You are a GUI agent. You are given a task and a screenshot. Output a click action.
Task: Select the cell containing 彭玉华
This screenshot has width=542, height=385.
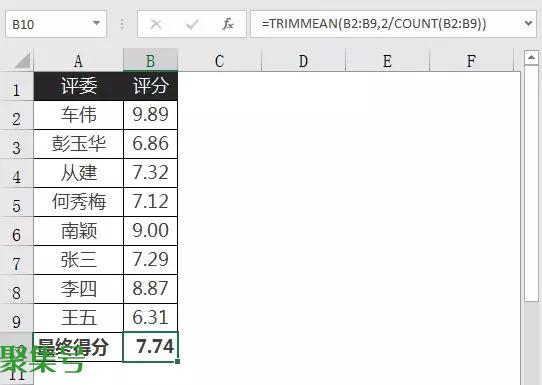click(x=78, y=144)
